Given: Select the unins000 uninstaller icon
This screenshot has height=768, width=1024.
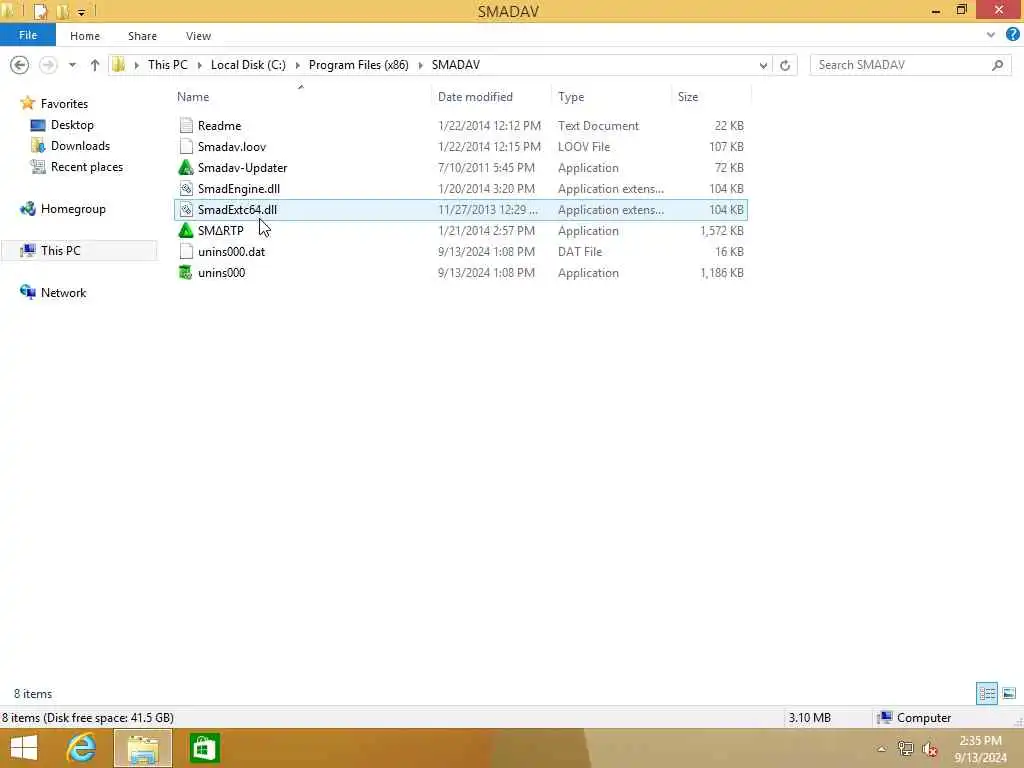Looking at the screenshot, I should tap(186, 272).
